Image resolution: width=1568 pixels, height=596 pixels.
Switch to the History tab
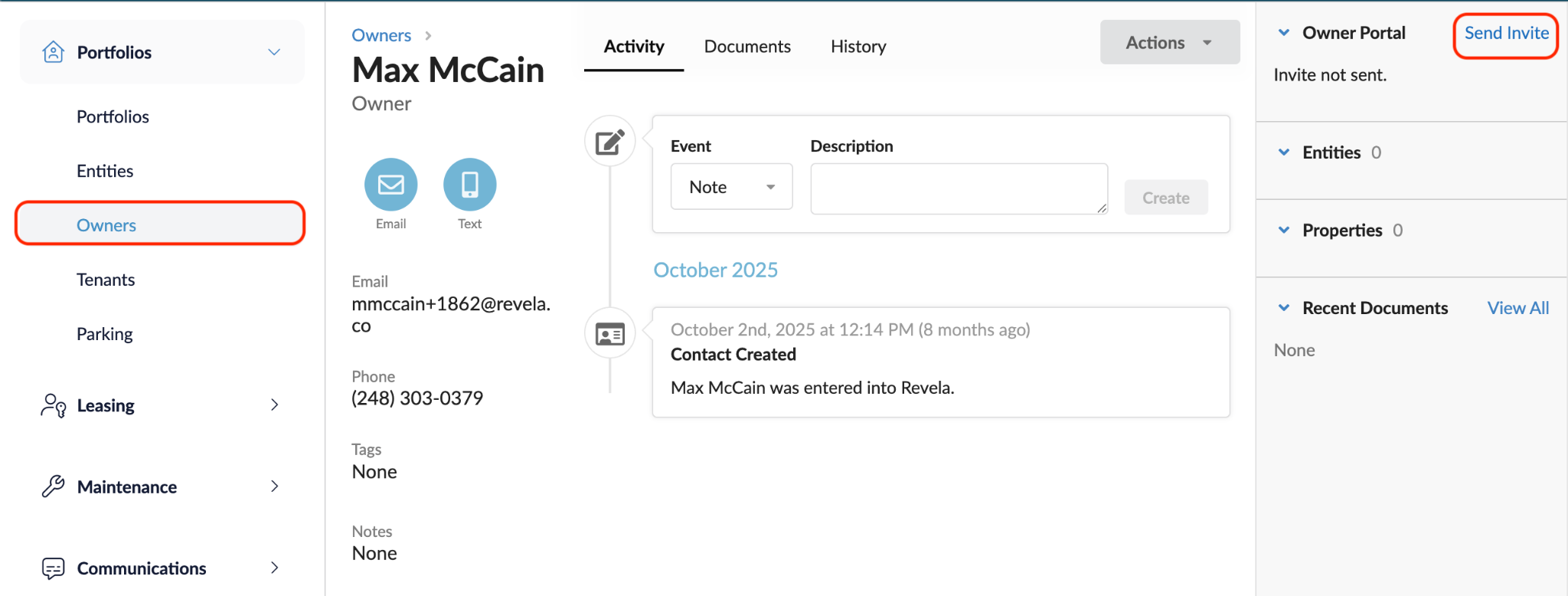858,47
